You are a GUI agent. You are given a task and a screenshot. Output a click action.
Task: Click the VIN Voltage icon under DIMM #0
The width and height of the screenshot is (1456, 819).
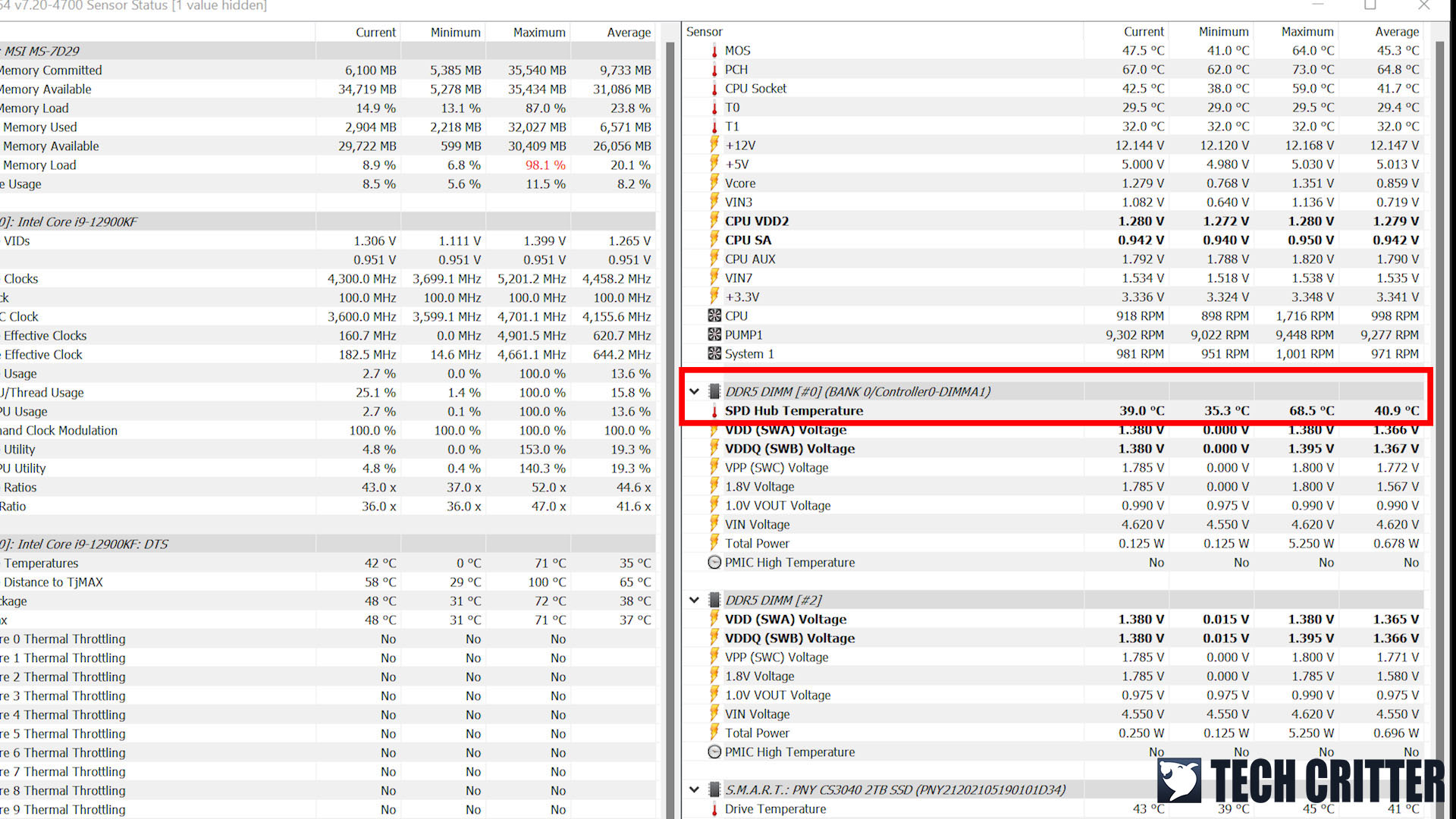(x=714, y=524)
